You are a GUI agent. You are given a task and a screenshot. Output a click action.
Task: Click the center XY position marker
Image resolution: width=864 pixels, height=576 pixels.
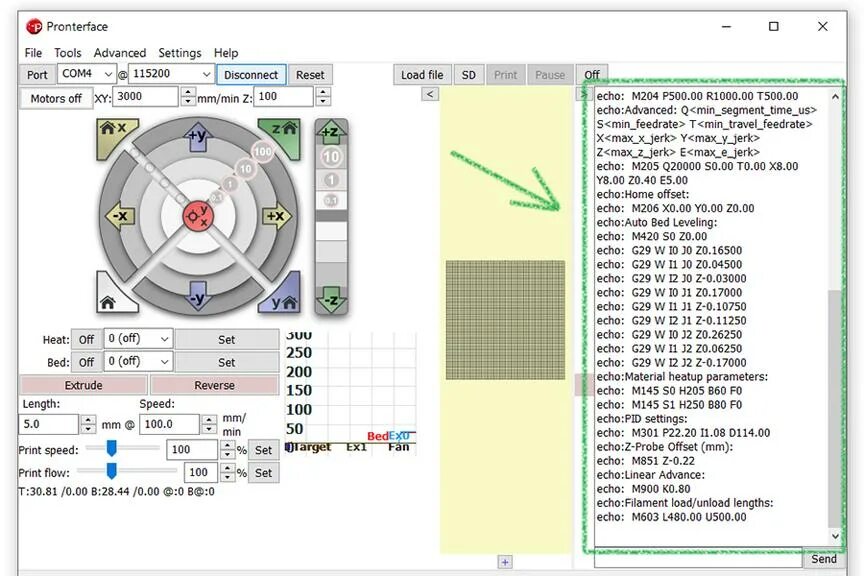click(x=198, y=216)
